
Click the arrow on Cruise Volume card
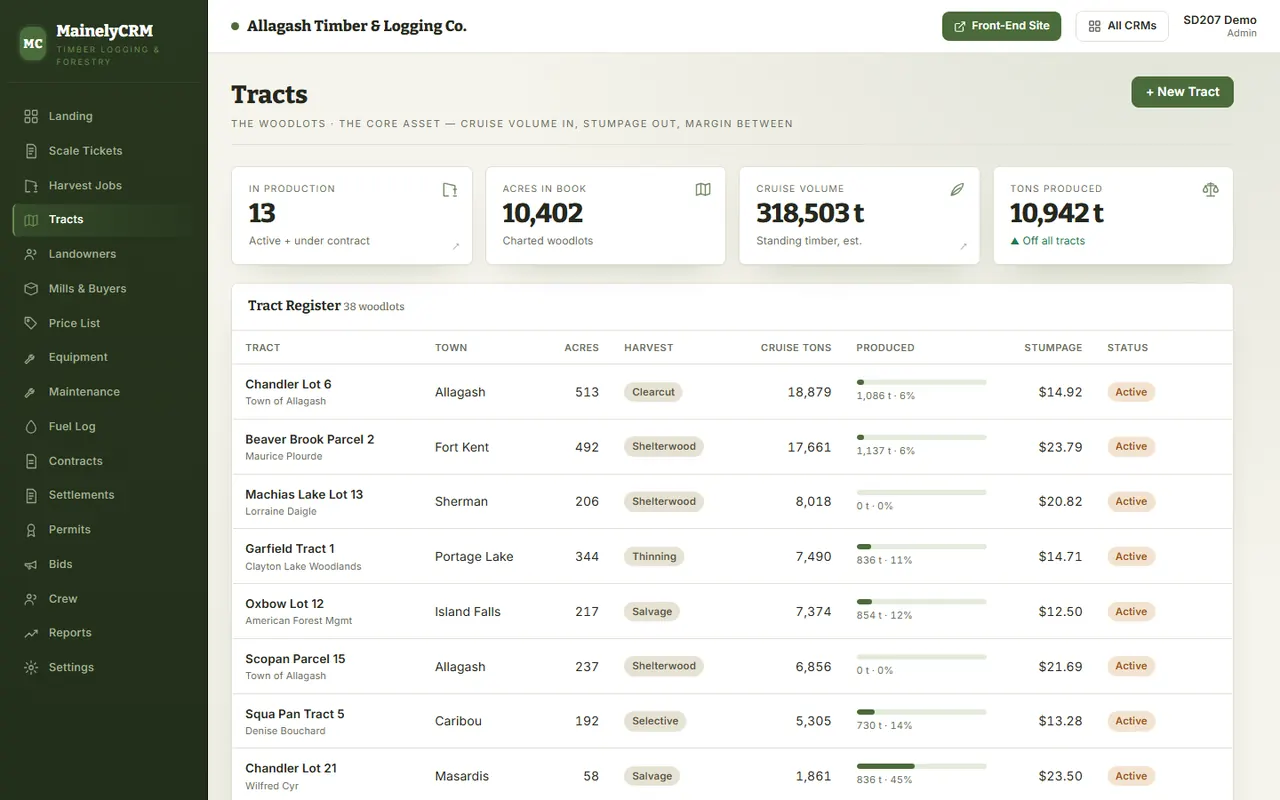tap(964, 246)
